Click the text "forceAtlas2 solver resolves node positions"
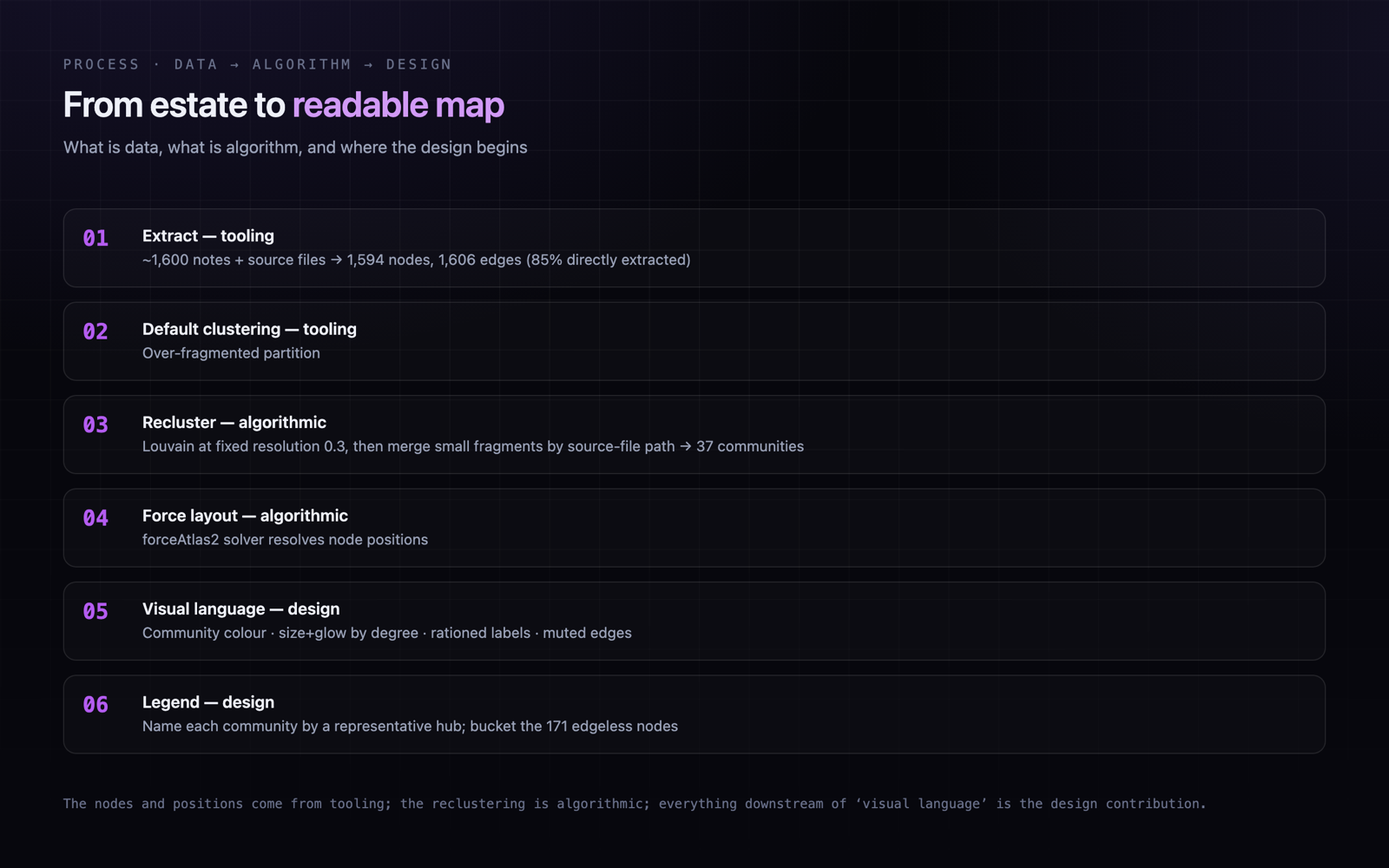This screenshot has height=868, width=1389. pyautogui.click(x=285, y=540)
